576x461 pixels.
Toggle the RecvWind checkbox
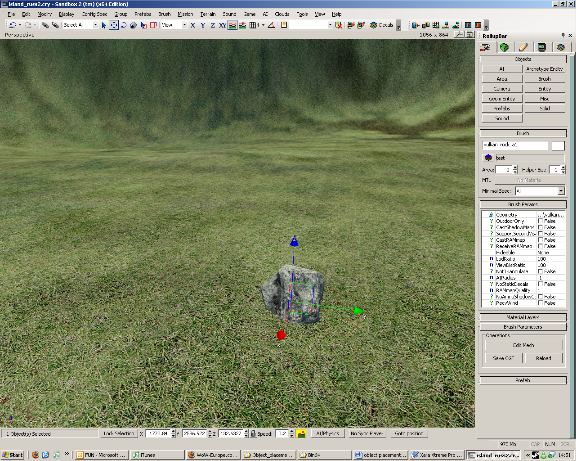coord(540,303)
